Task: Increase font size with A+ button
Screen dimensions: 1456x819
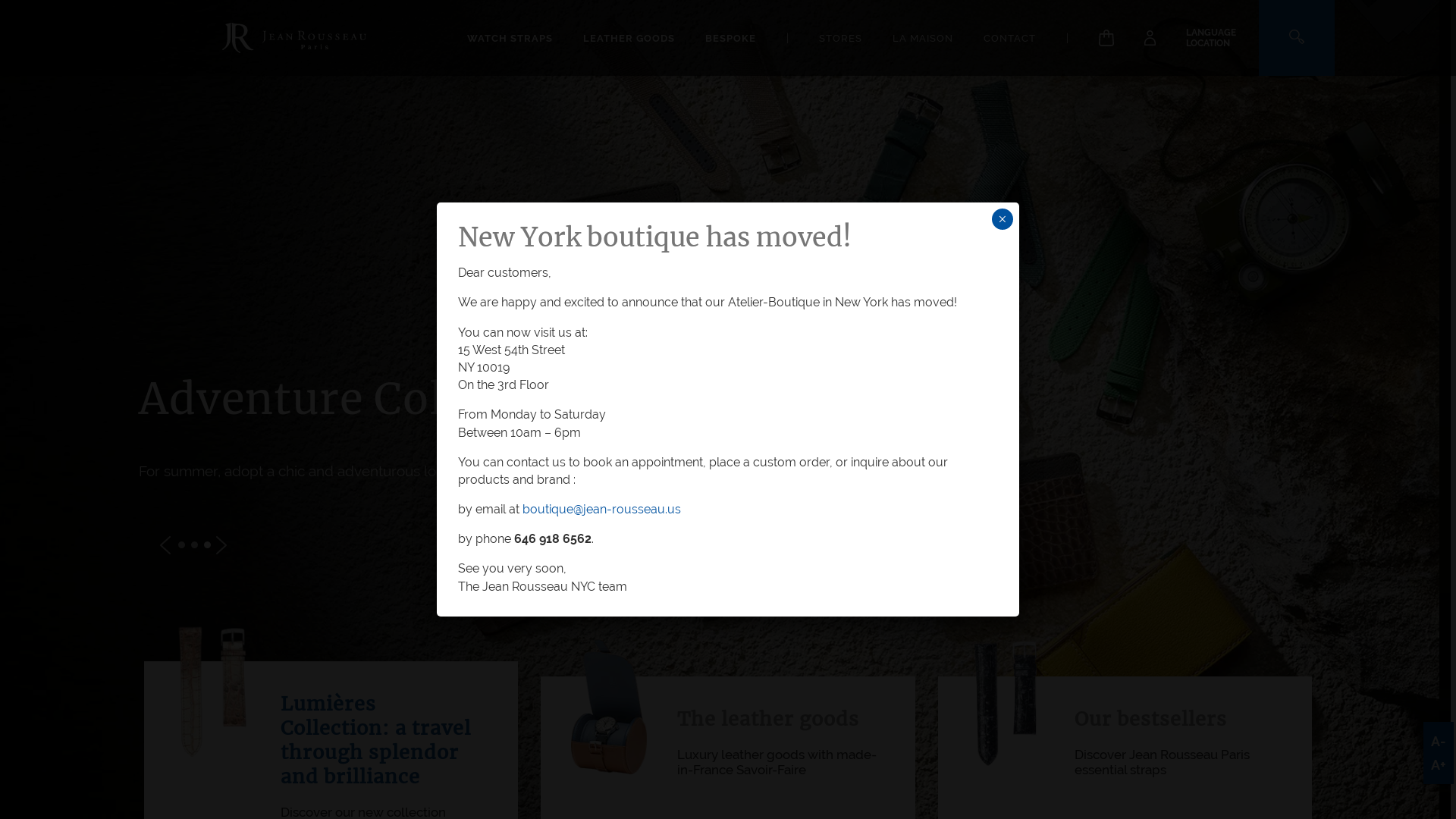Action: pyautogui.click(x=1438, y=765)
